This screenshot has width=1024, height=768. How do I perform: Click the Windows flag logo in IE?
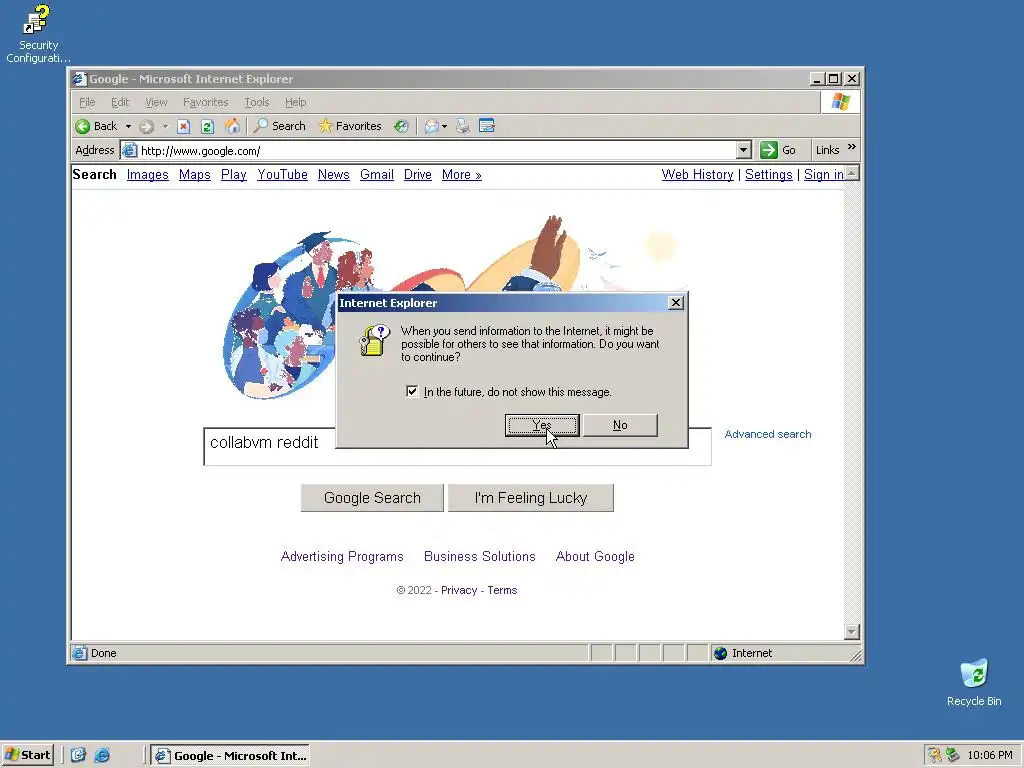click(x=840, y=102)
